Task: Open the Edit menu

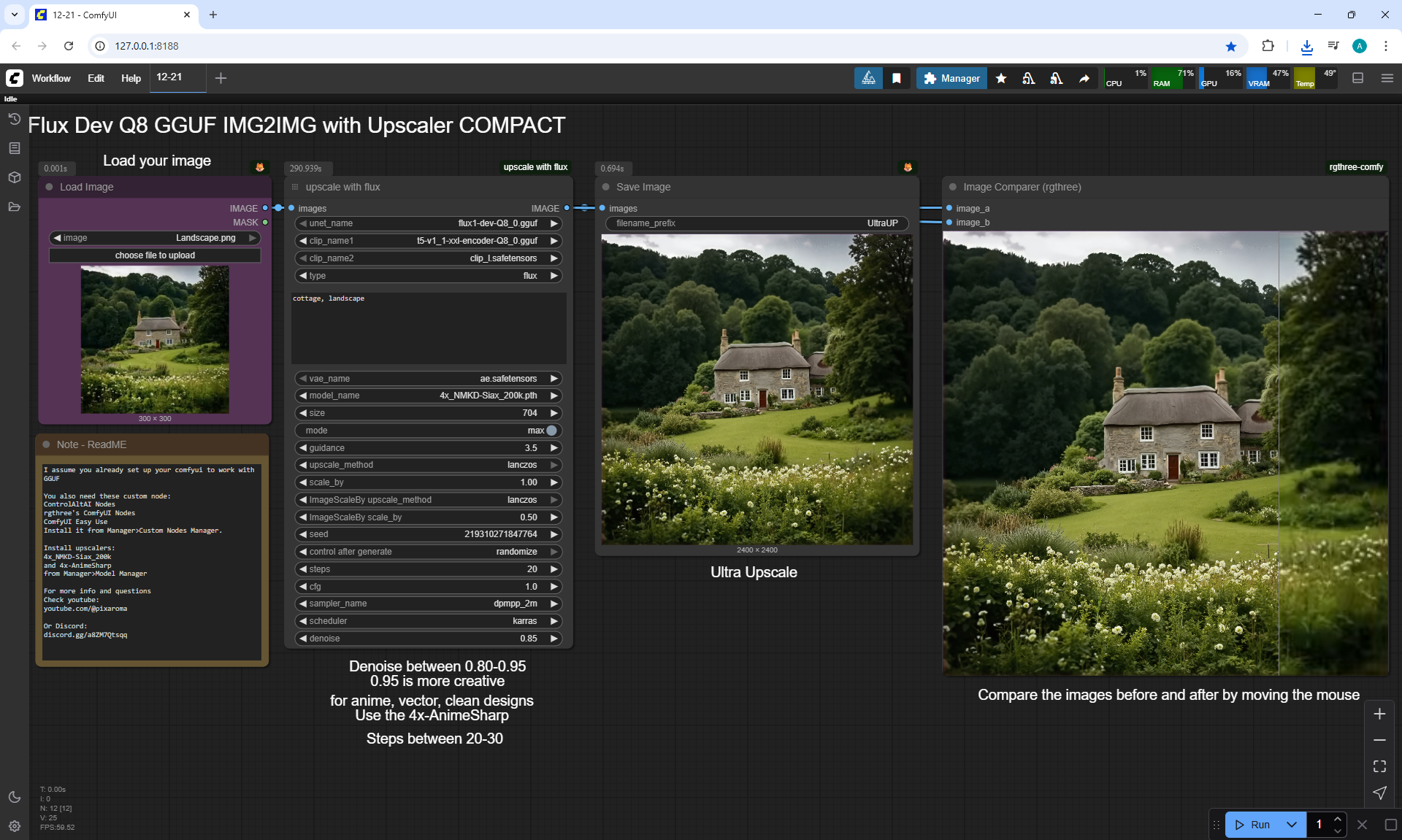Action: (96, 78)
